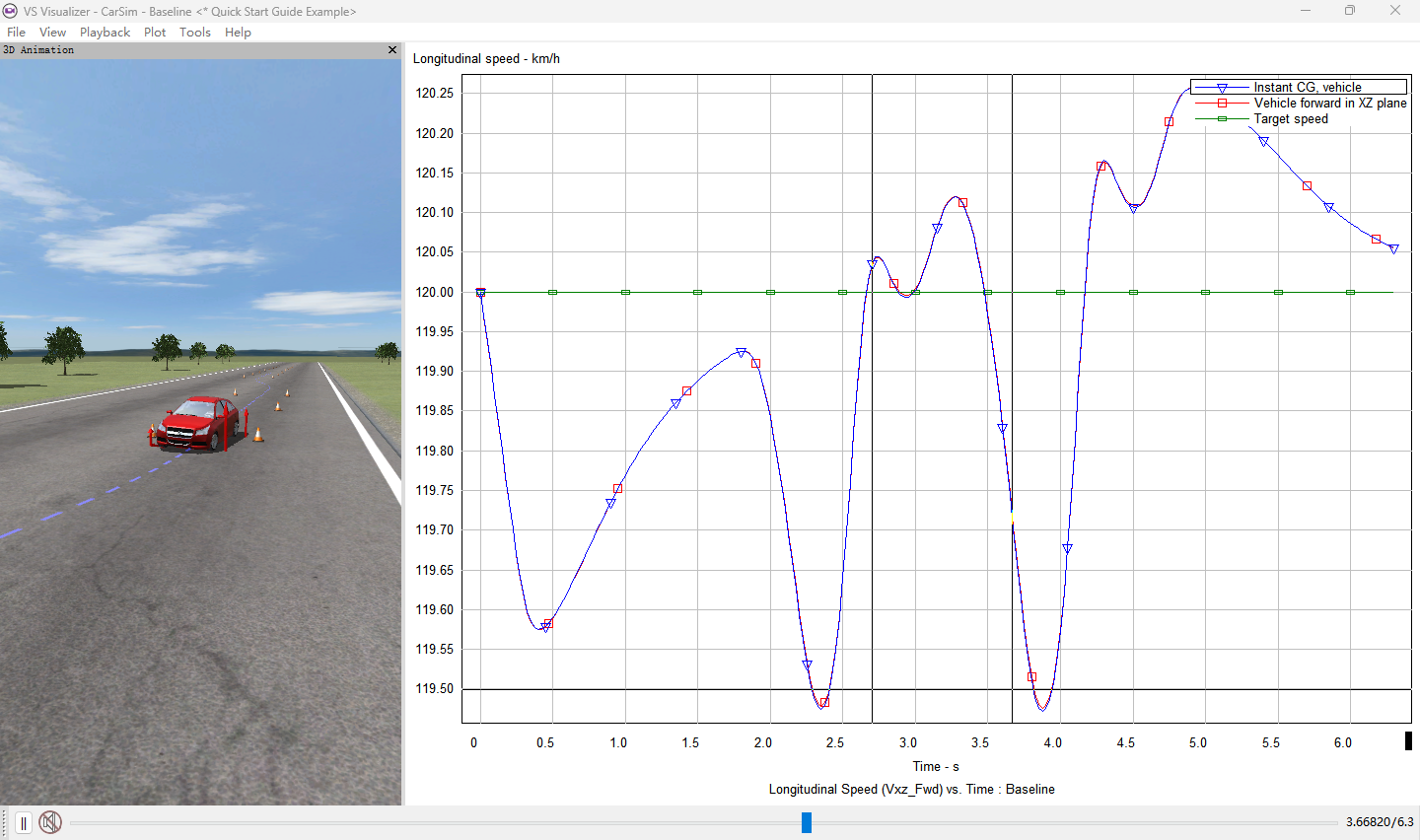Open the Help menu
The height and width of the screenshot is (840, 1420).
[x=238, y=32]
